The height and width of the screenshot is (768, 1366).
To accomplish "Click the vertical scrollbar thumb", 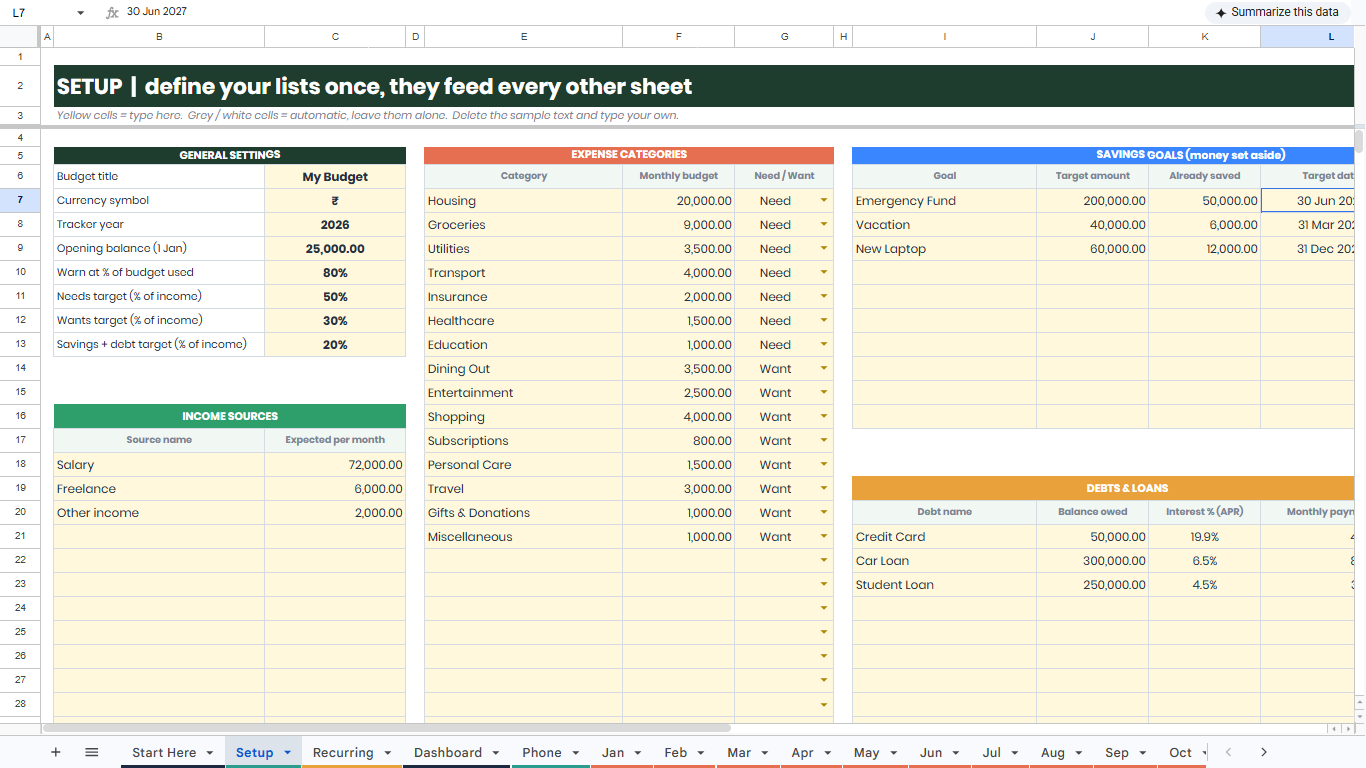I will pyautogui.click(x=1360, y=140).
